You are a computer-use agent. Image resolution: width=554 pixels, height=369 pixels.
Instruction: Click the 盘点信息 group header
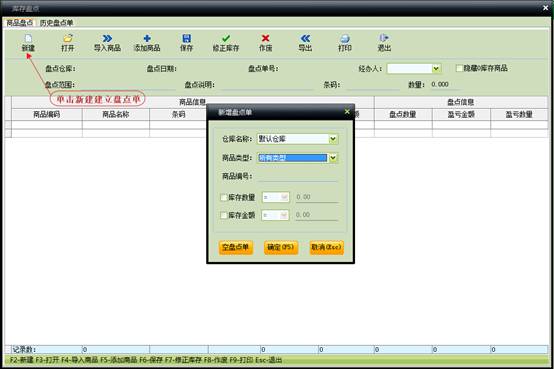click(460, 102)
